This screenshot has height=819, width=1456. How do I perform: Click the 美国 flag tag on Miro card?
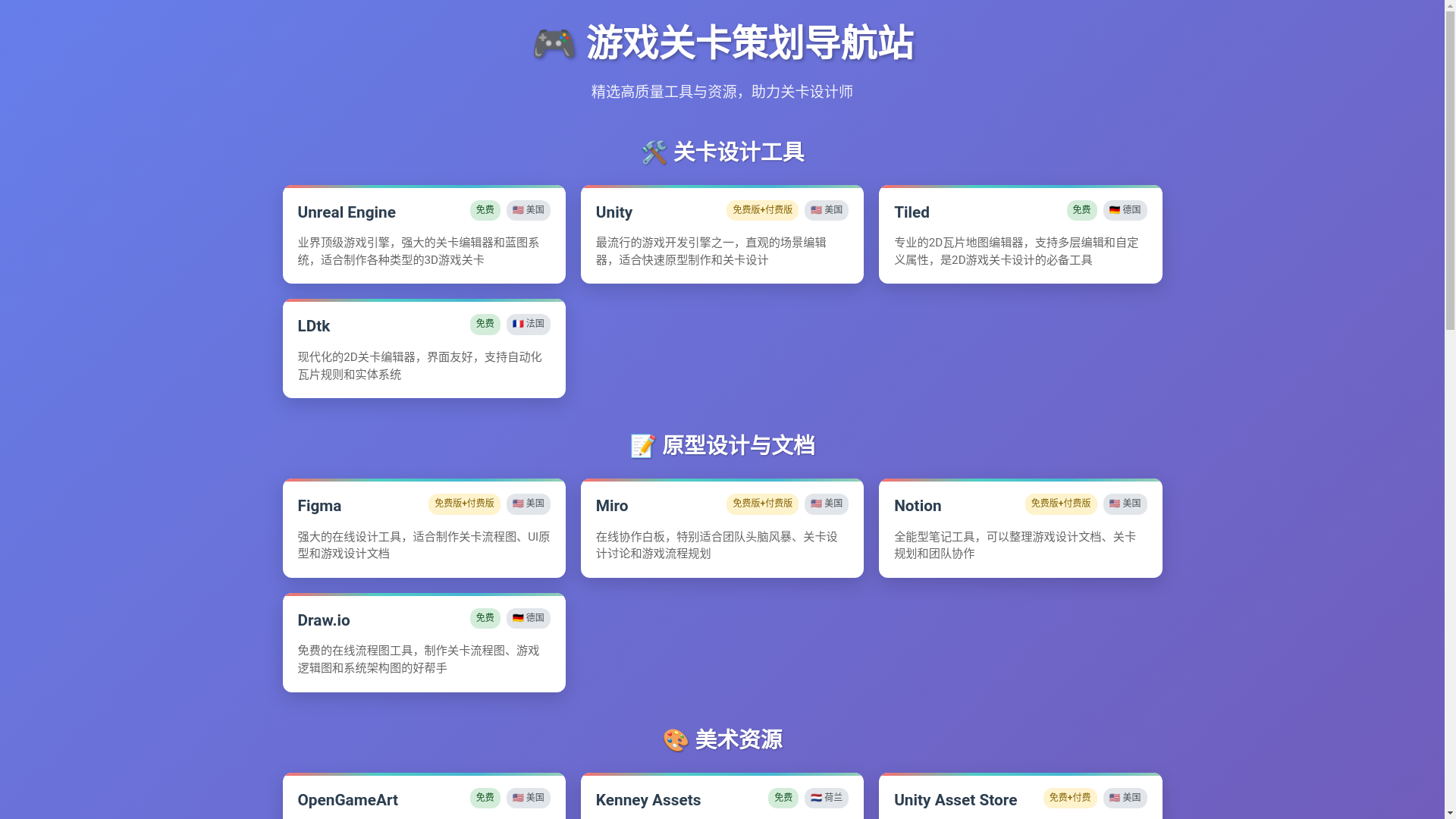click(x=827, y=504)
